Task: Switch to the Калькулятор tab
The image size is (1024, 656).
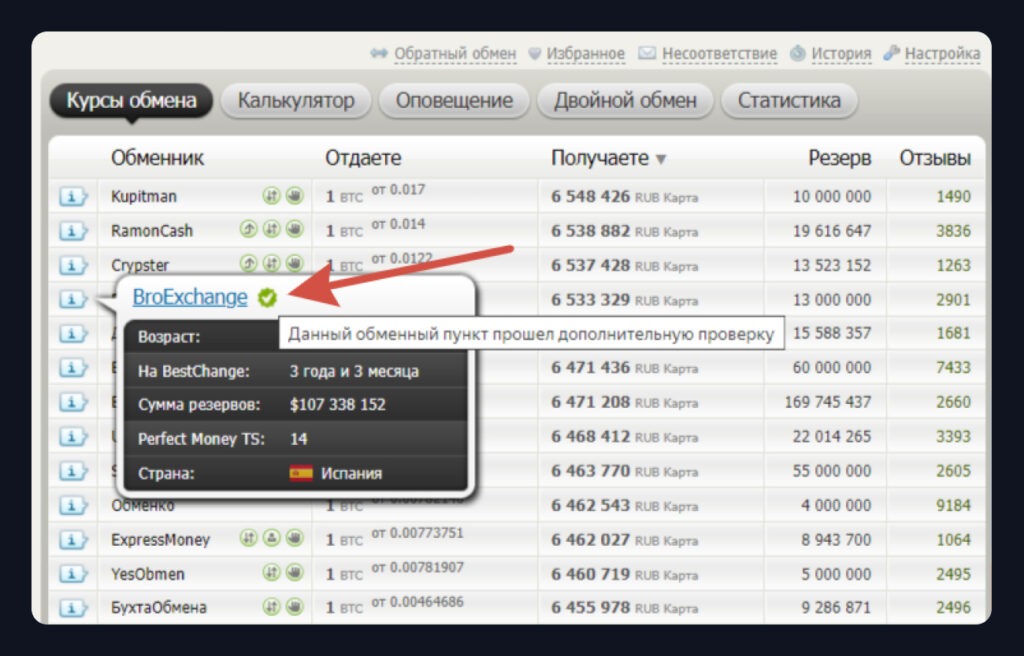Action: coord(296,101)
